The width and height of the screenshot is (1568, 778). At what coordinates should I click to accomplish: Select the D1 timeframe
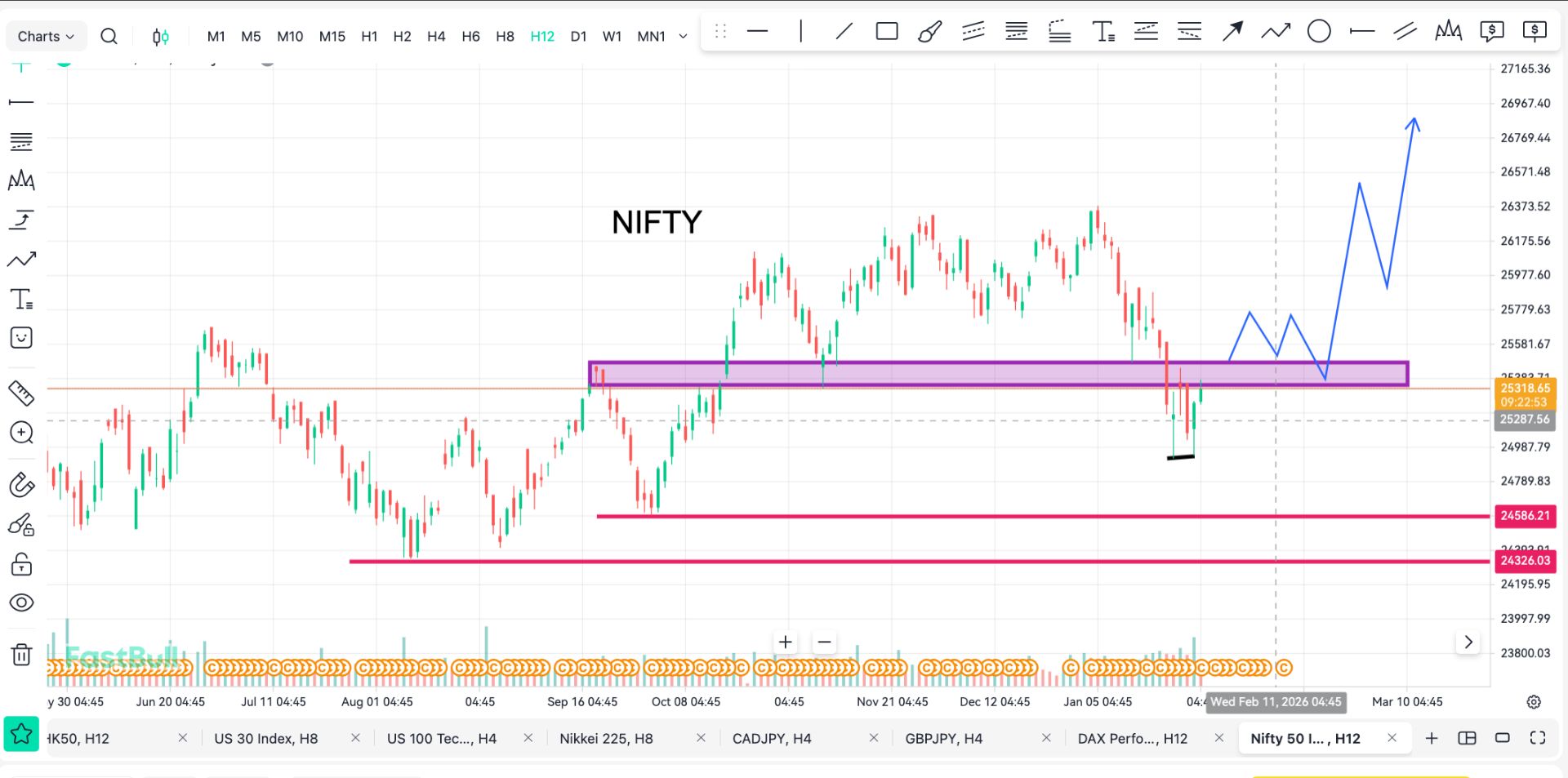click(x=578, y=36)
